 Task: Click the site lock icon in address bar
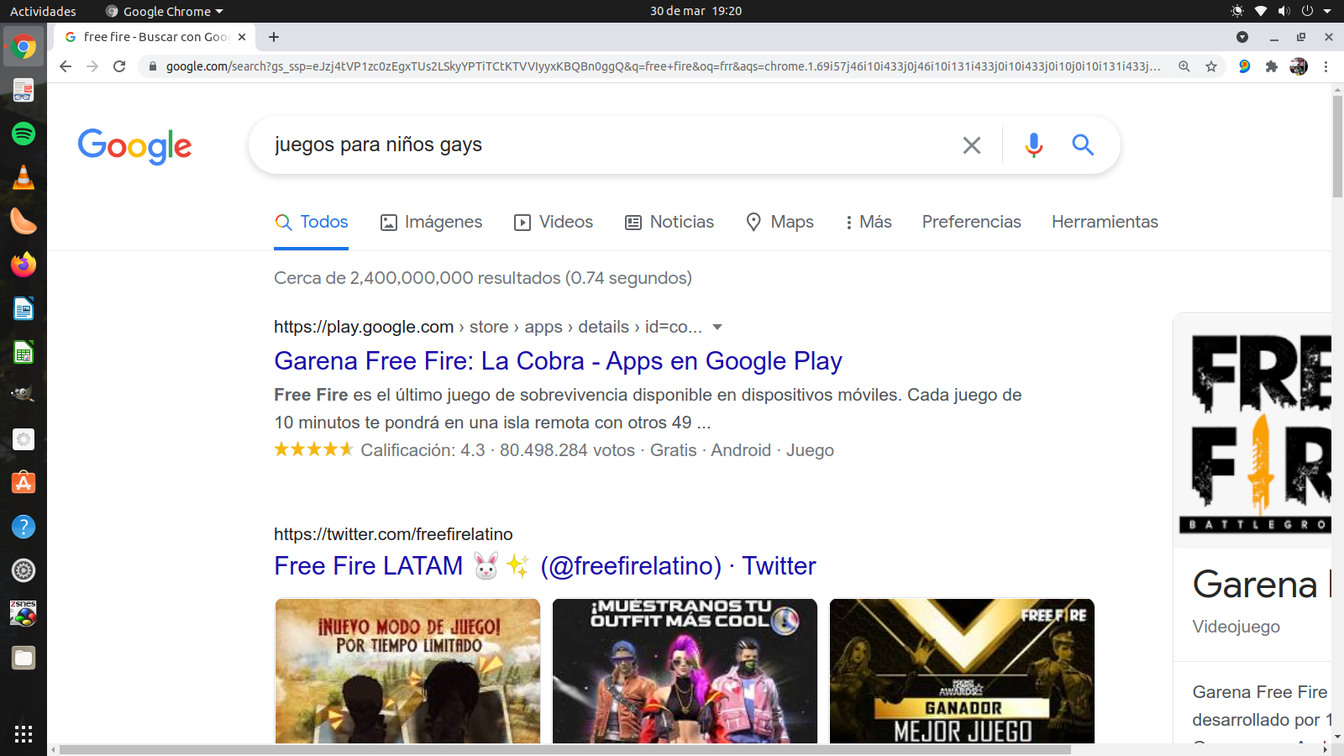coord(152,66)
